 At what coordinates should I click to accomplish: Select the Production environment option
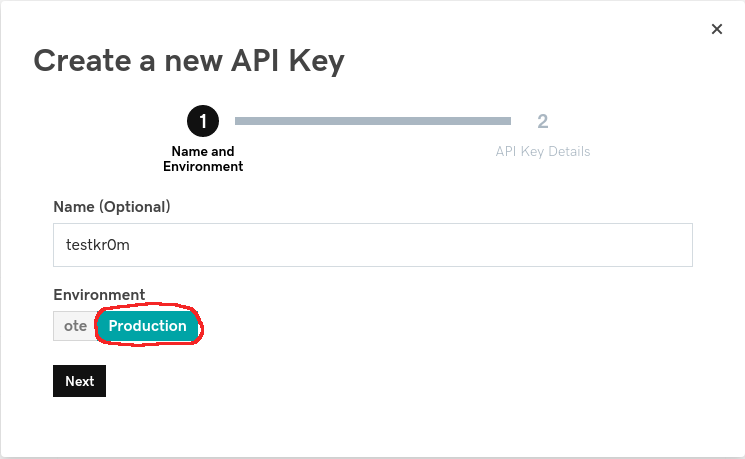[148, 326]
